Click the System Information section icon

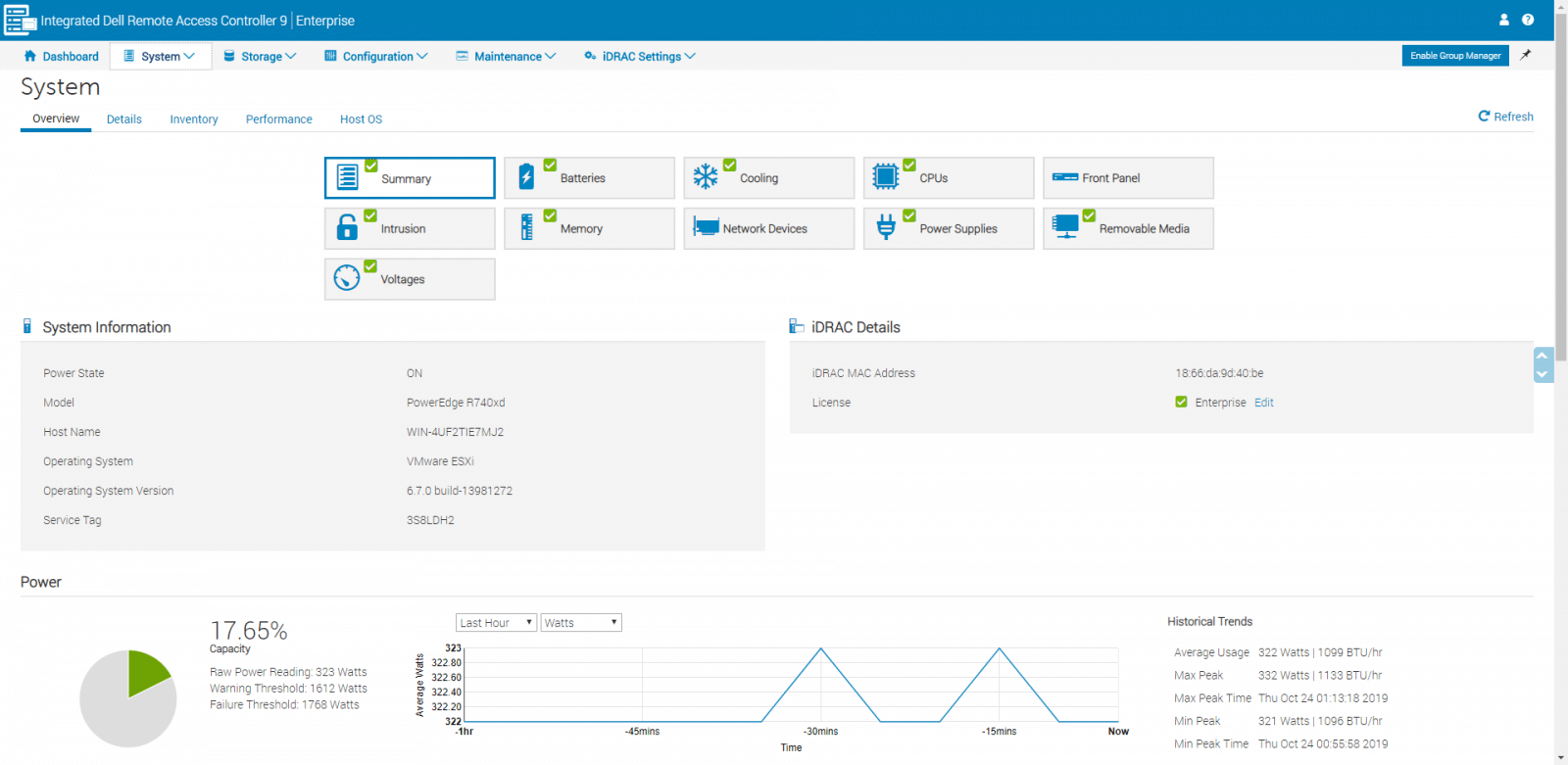(27, 326)
